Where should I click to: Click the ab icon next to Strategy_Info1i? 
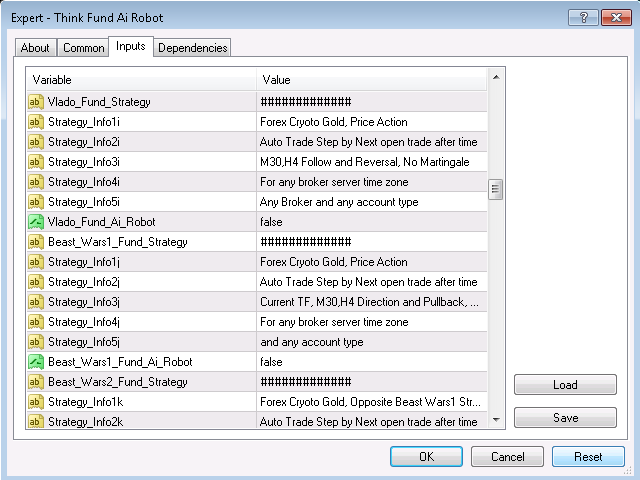click(x=36, y=122)
